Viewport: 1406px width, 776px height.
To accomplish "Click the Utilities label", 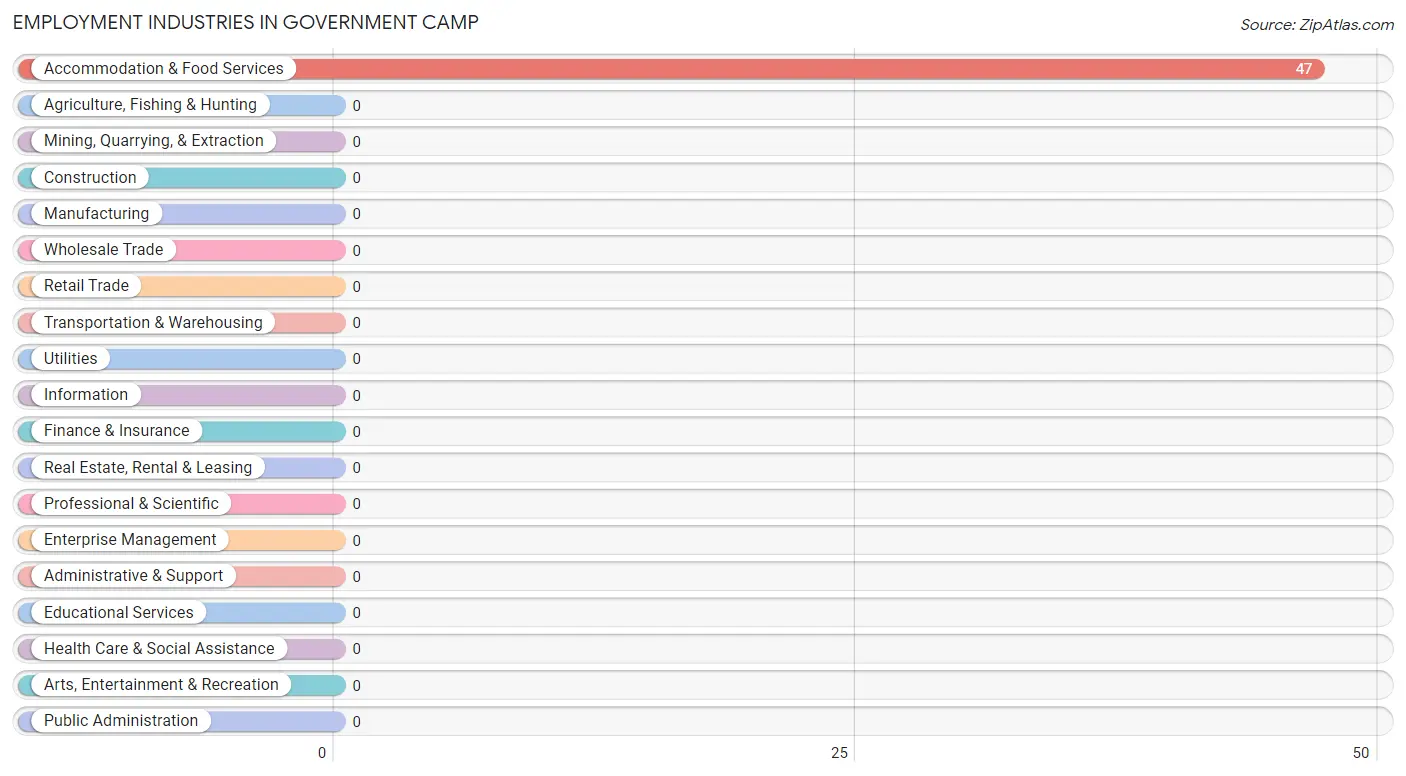I will 71,359.
